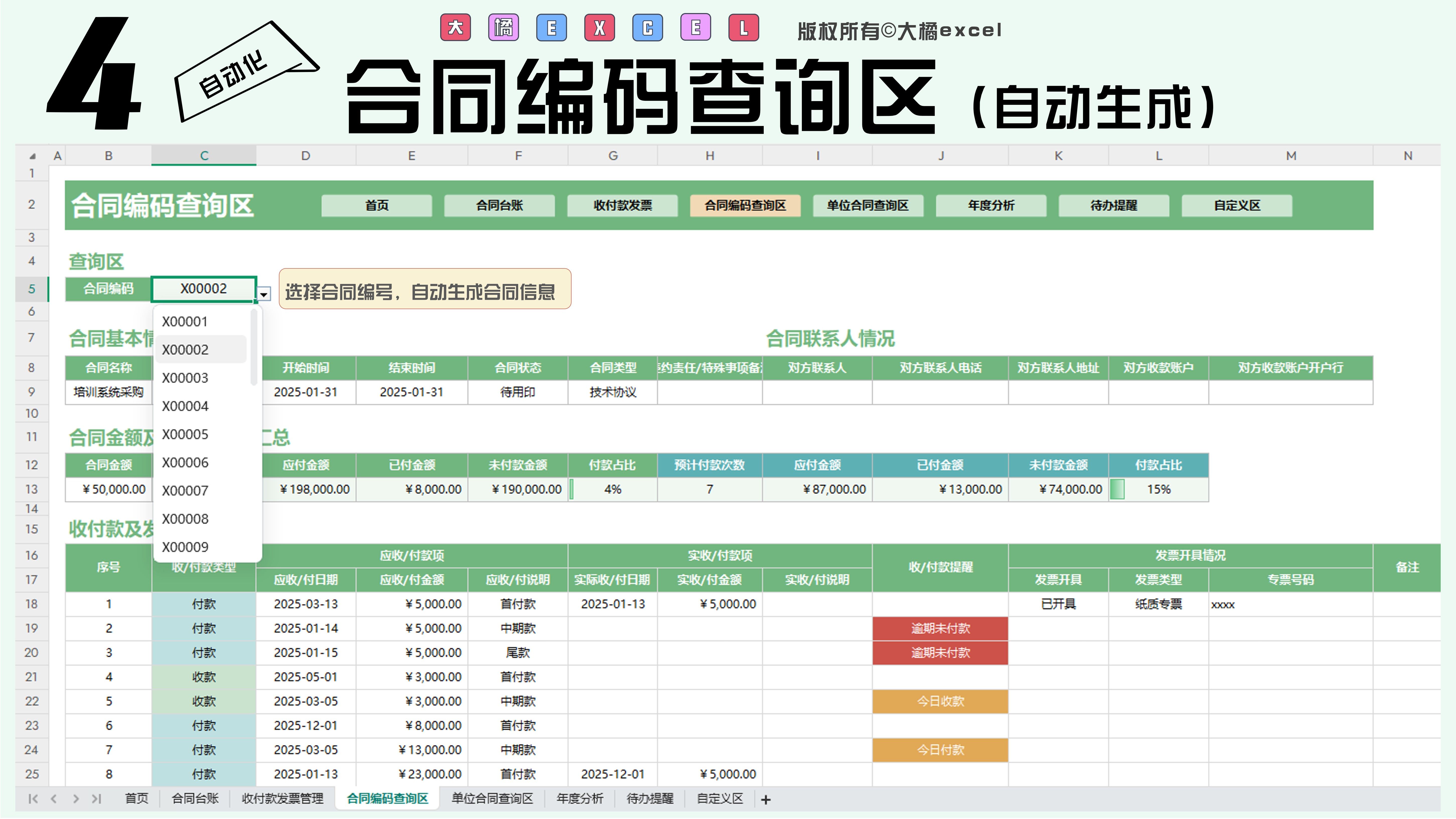Switch to 年度分析 sheet tab
Viewport: 1456px width, 819px height.
pos(579,799)
